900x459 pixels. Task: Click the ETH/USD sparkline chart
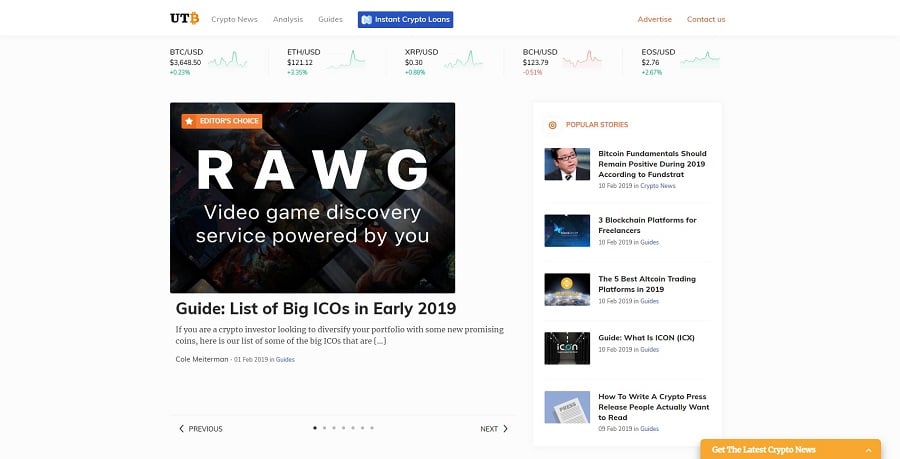point(346,61)
